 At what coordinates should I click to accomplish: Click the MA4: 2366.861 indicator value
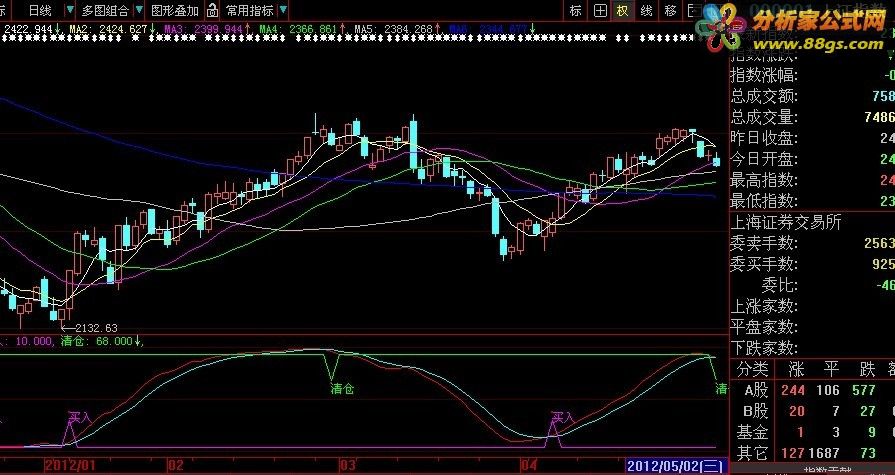(x=301, y=29)
